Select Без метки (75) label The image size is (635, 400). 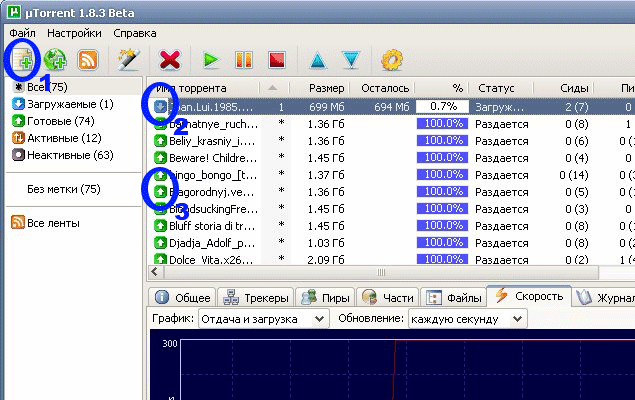pyautogui.click(x=64, y=189)
